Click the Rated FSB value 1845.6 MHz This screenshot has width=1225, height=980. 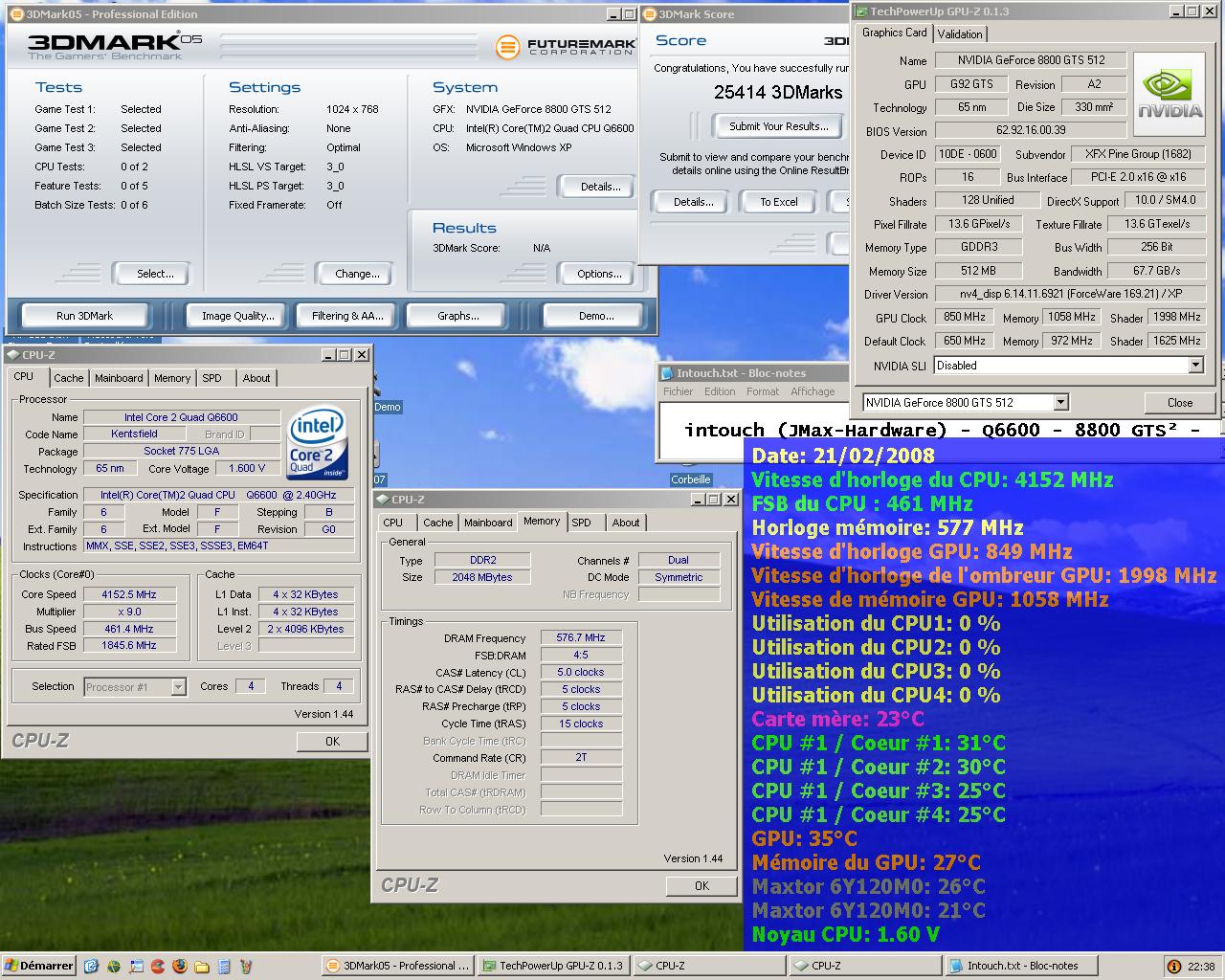pyautogui.click(x=130, y=646)
